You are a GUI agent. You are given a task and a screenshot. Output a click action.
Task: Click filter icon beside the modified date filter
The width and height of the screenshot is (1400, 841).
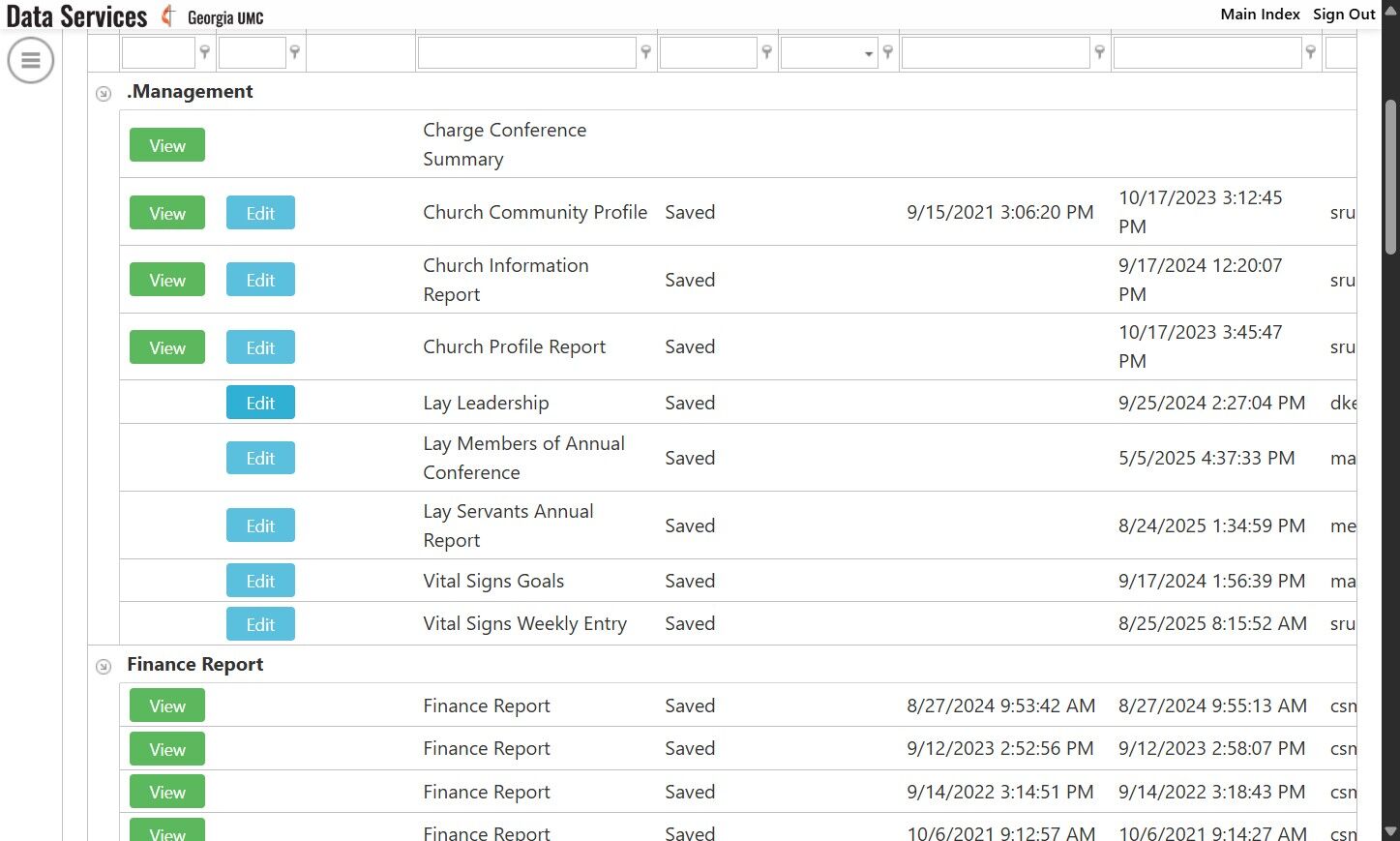pyautogui.click(x=1310, y=52)
